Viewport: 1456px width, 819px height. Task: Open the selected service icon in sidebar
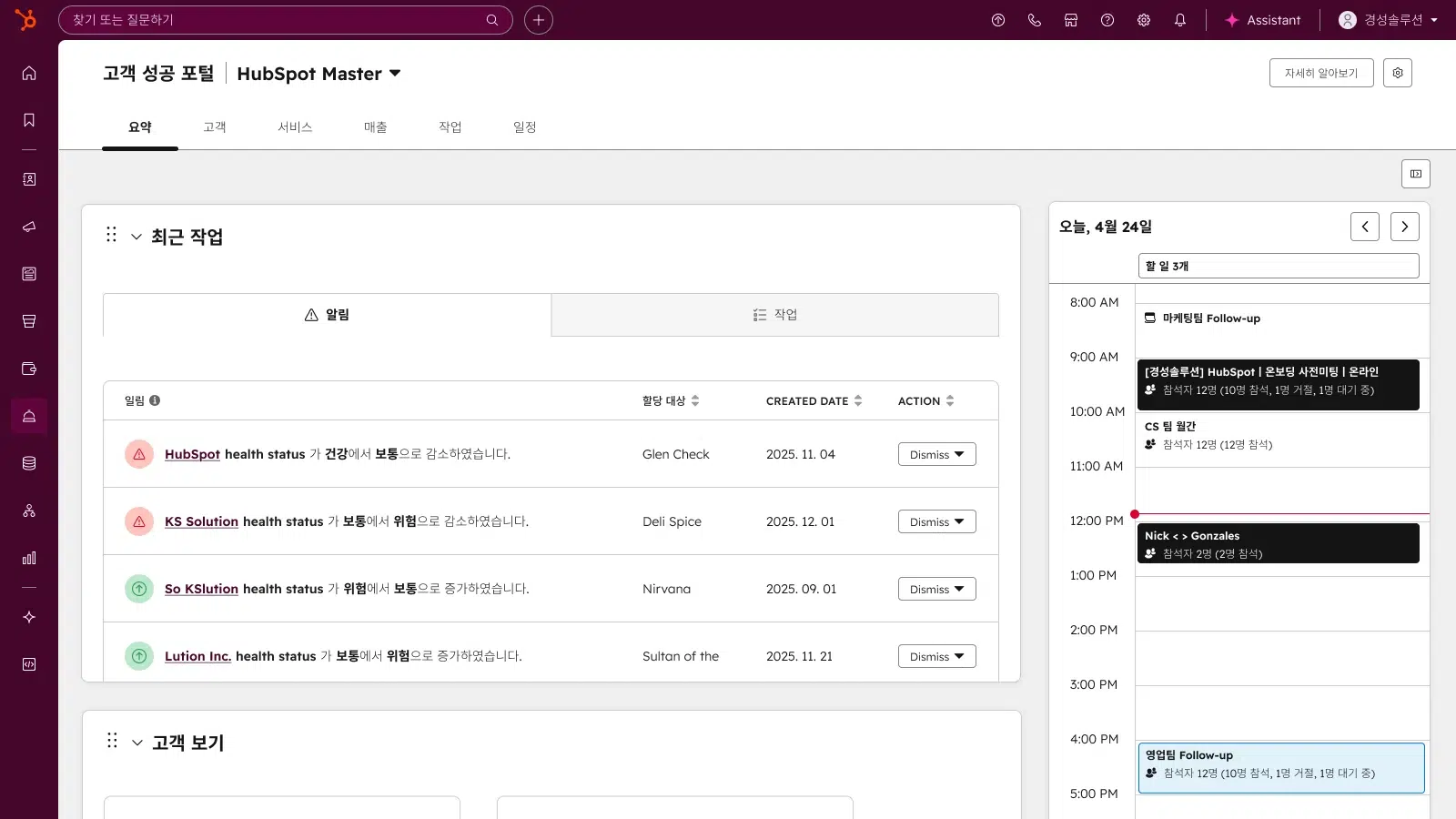(29, 416)
